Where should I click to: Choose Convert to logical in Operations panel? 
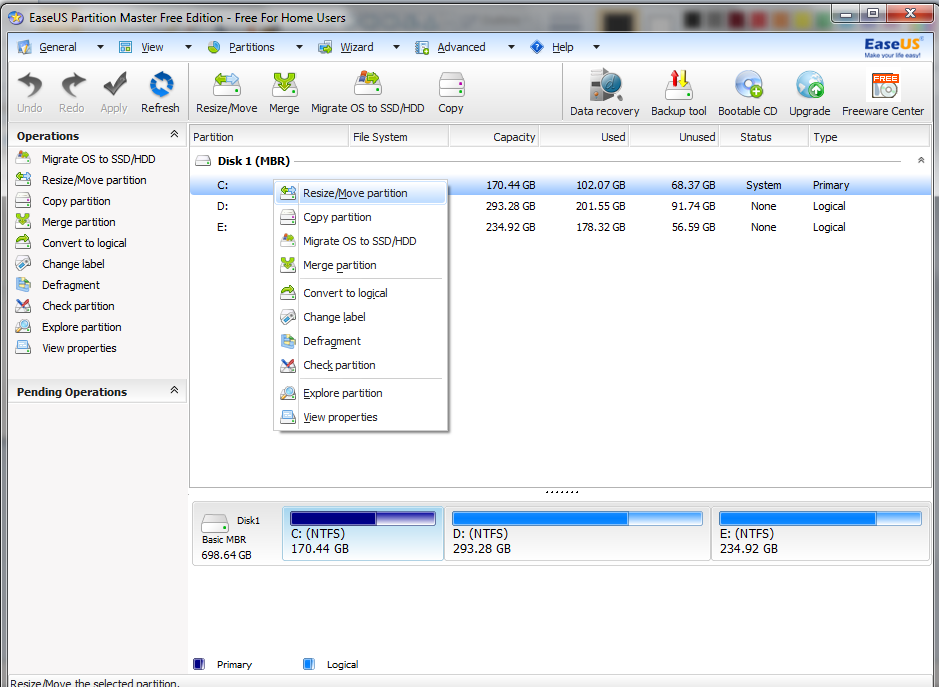point(84,243)
